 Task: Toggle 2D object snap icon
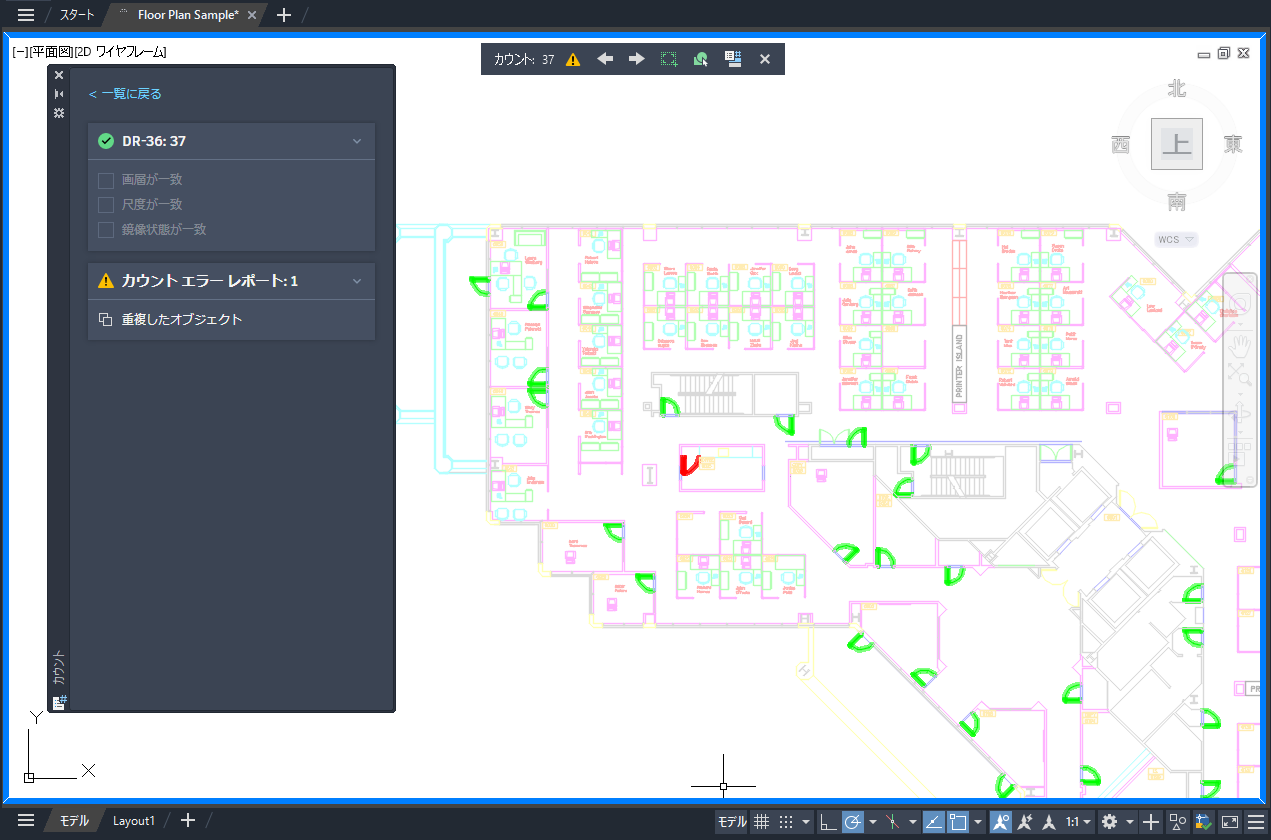pyautogui.click(x=958, y=822)
